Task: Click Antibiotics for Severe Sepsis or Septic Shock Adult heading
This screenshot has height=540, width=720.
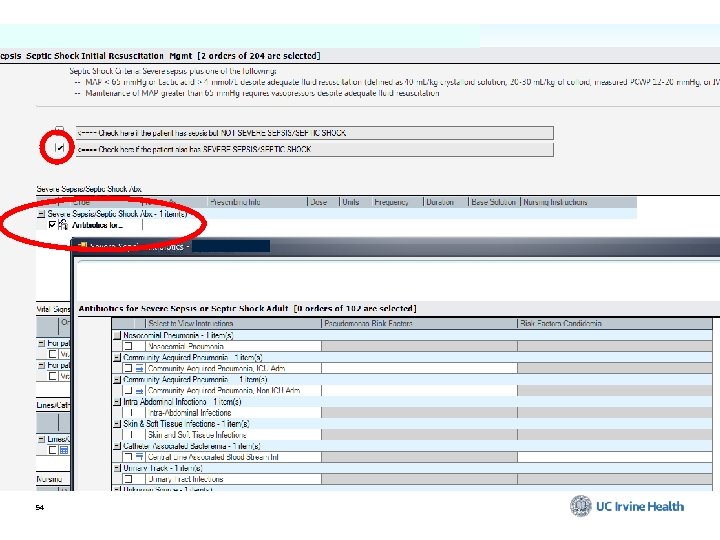Action: point(247,308)
